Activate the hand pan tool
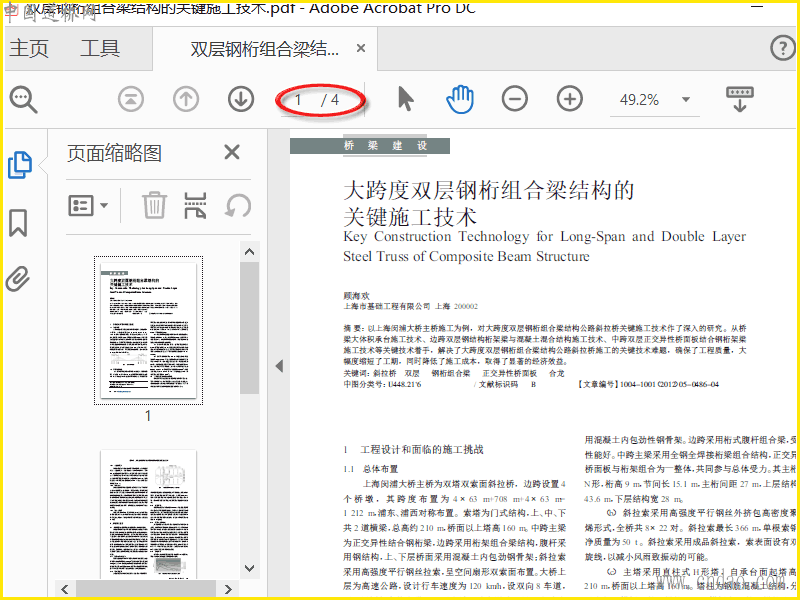Screen dimensions: 800x600 click(460, 99)
